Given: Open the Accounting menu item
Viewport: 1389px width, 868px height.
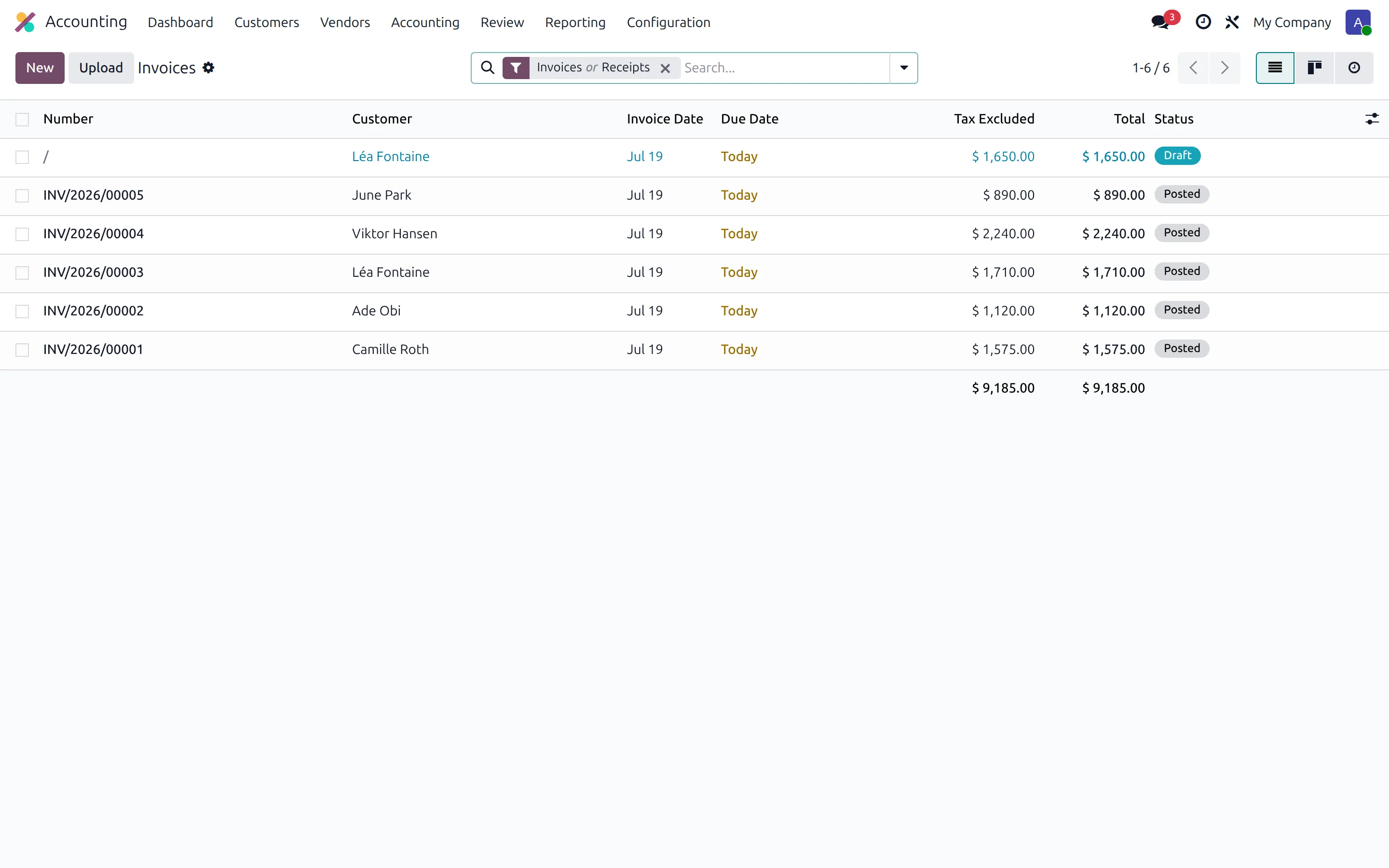Looking at the screenshot, I should point(425,22).
